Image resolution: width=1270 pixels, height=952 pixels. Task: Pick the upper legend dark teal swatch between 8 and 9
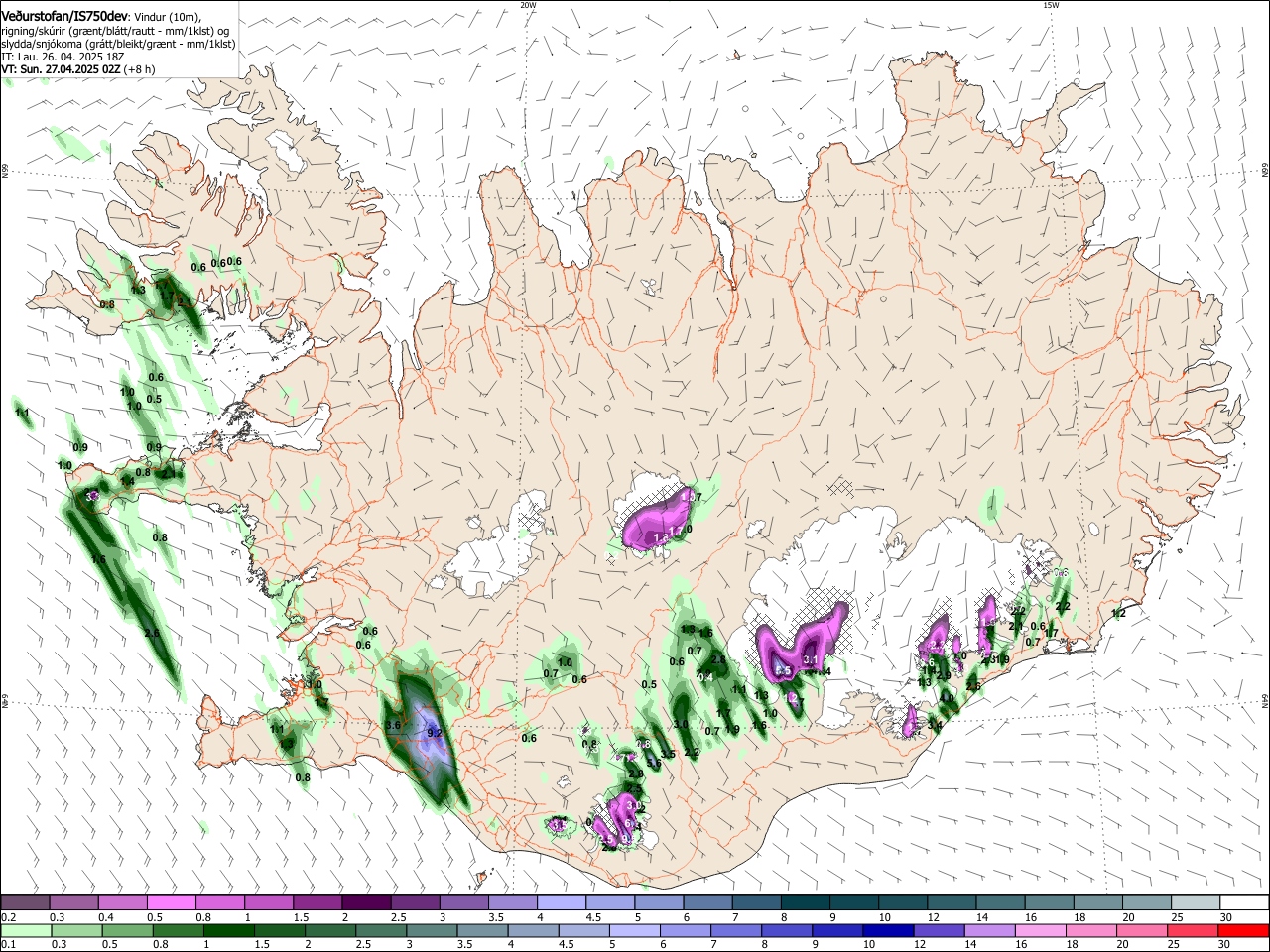[x=806, y=902]
